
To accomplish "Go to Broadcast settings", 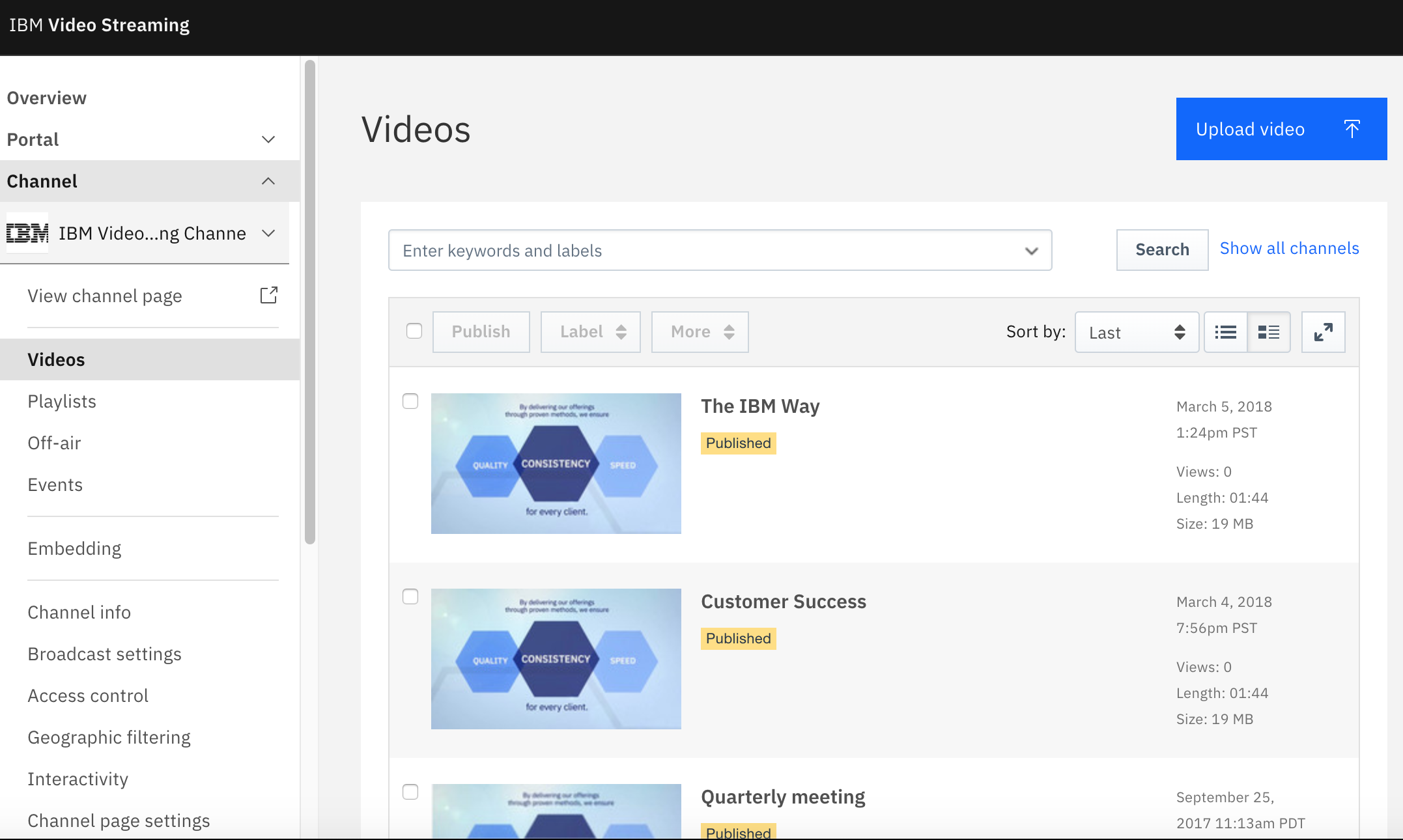I will coord(104,654).
